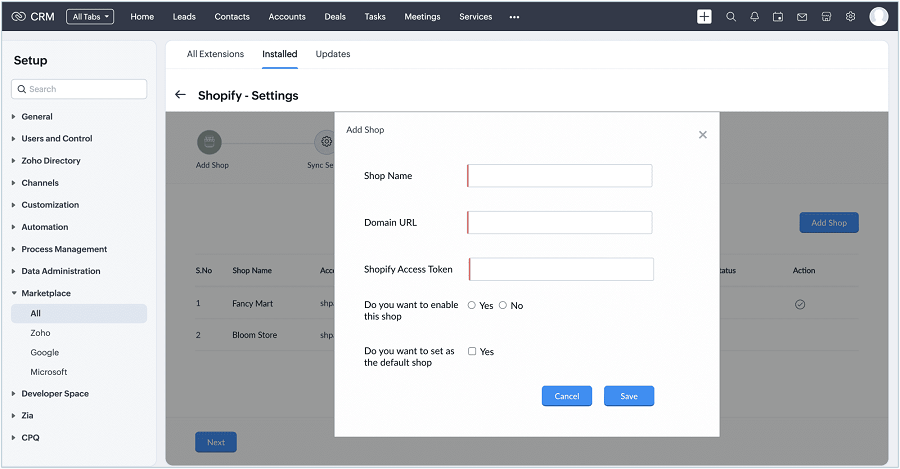Click Save in Add Shop dialog
The height and width of the screenshot is (469, 900).
click(x=629, y=396)
